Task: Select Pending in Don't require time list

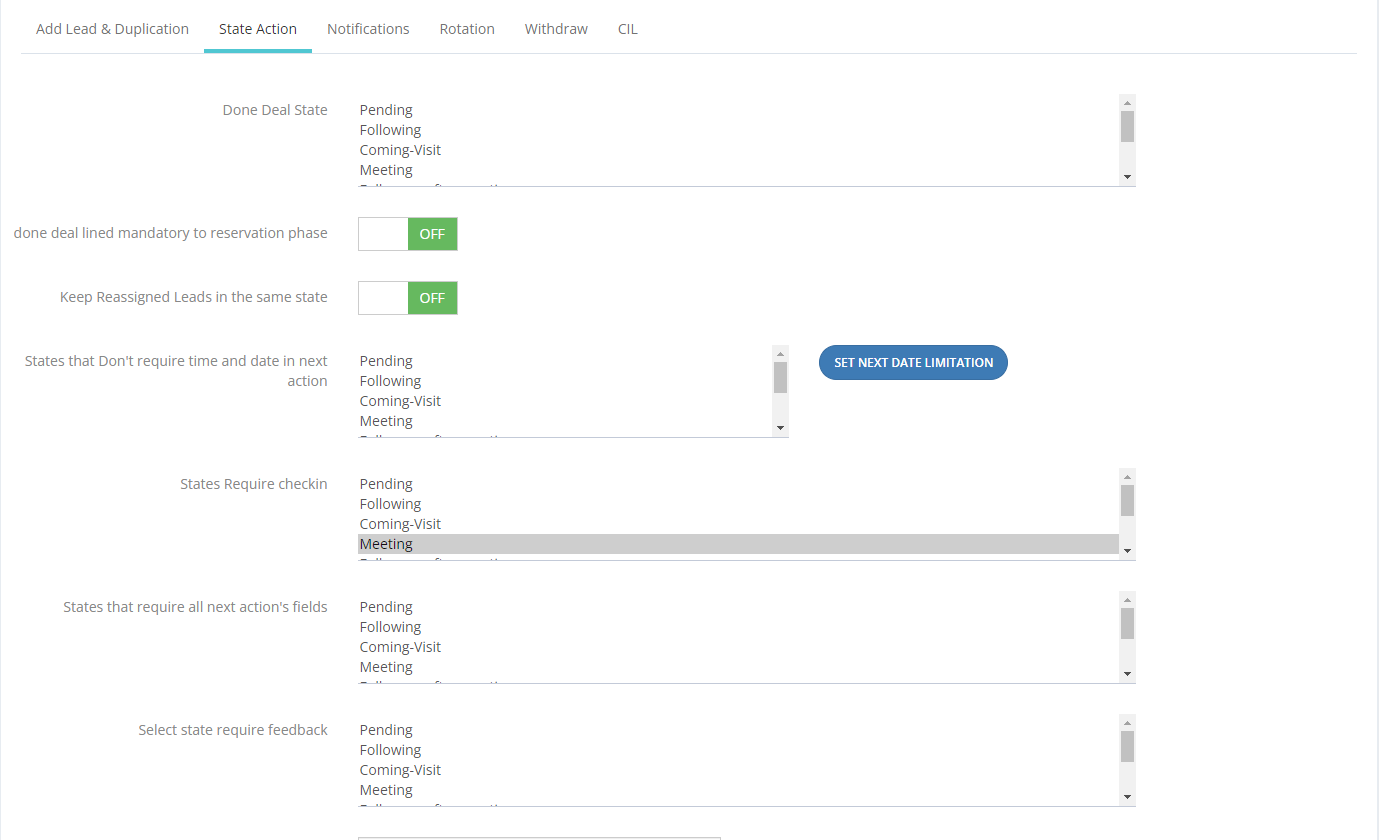Action: [565, 361]
